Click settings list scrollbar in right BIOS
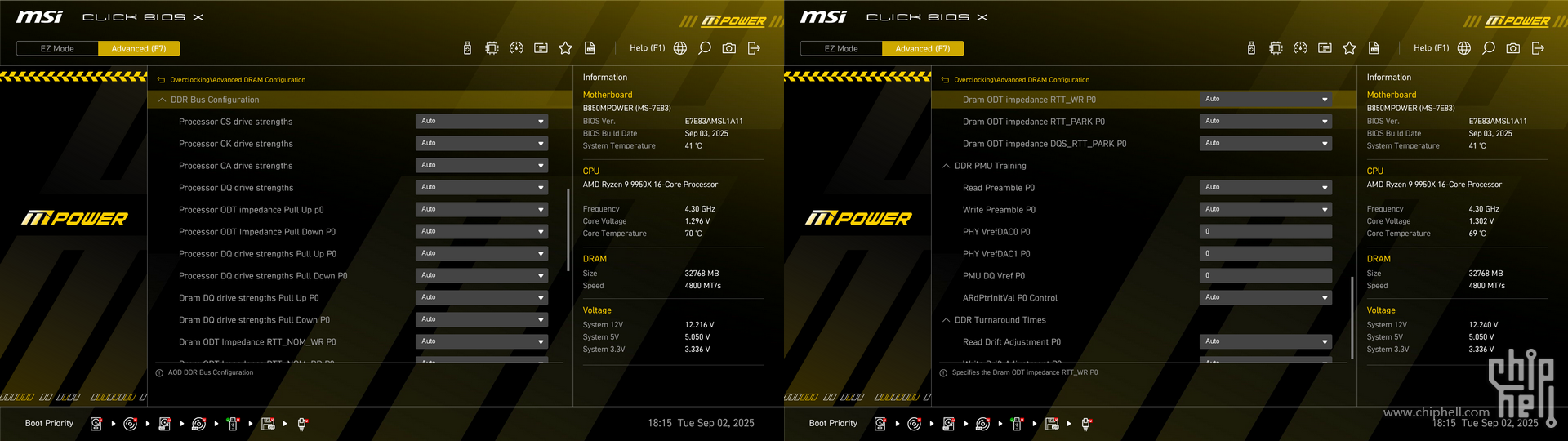 [x=1352, y=318]
